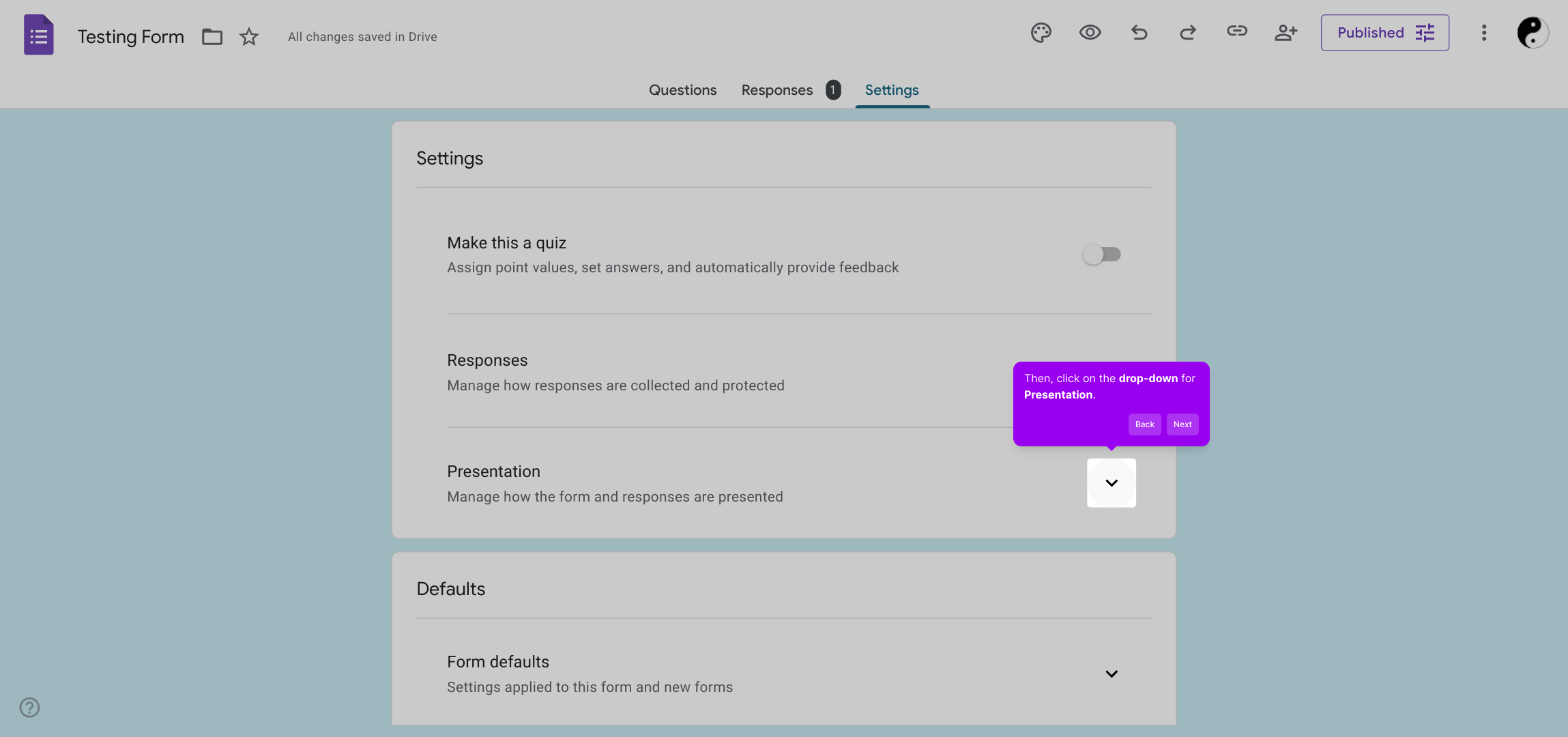Select the Settings tab
The width and height of the screenshot is (1568, 737).
point(891,90)
